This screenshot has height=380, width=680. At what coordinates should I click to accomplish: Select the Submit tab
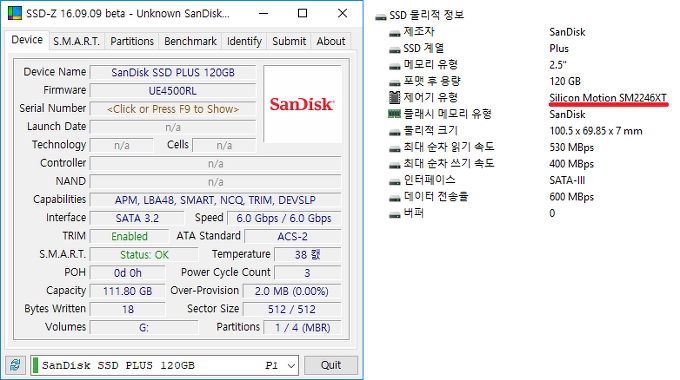(289, 41)
